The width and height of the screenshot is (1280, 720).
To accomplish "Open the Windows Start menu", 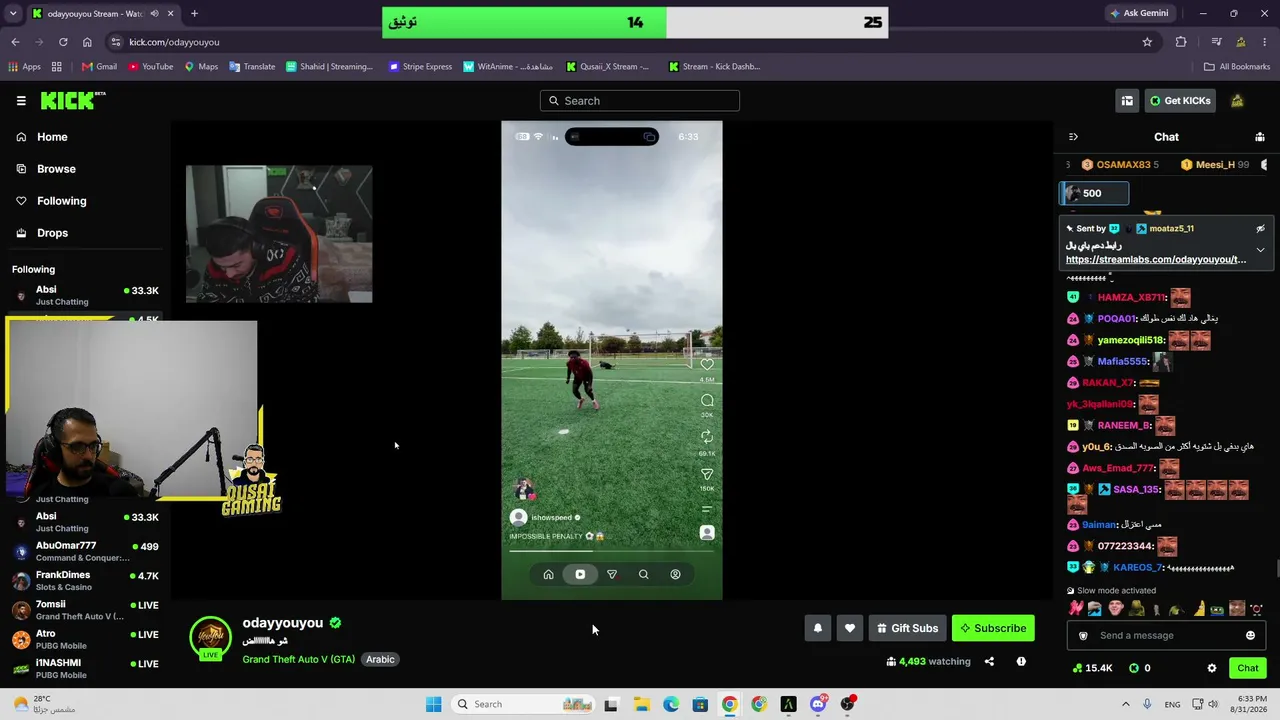I will [x=433, y=704].
